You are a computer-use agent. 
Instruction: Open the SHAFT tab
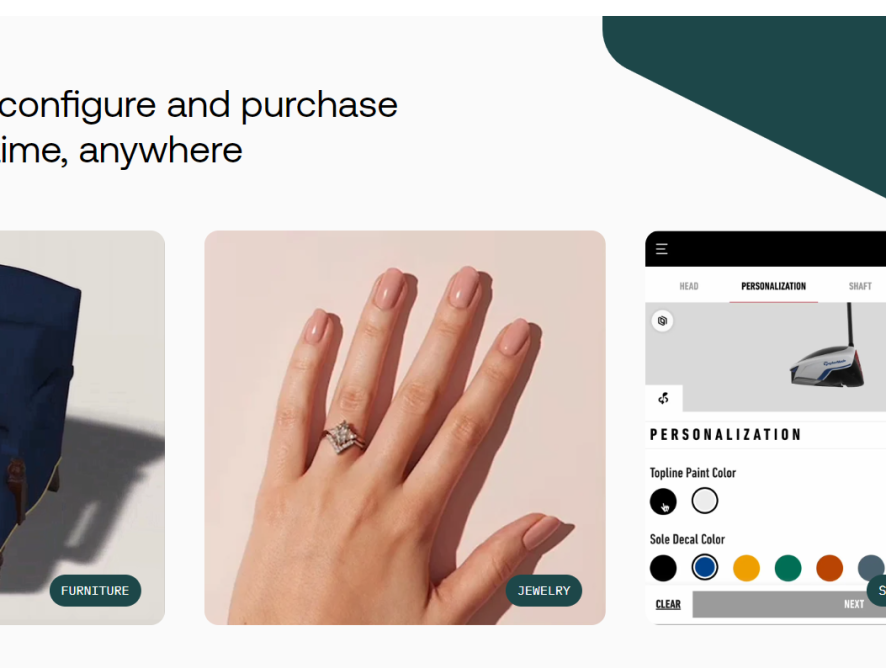tap(860, 286)
